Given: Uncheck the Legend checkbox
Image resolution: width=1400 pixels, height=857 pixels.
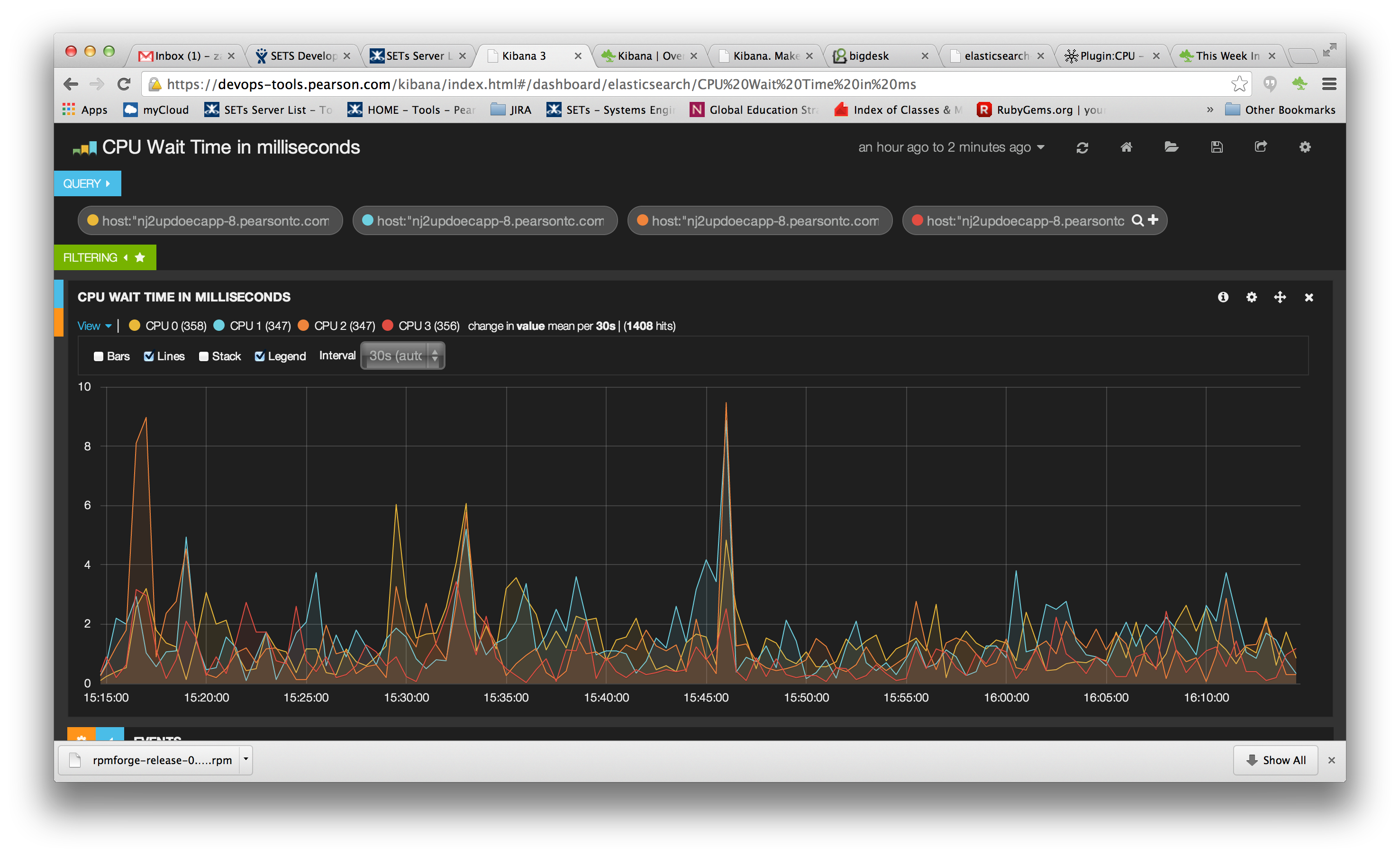Looking at the screenshot, I should point(260,356).
